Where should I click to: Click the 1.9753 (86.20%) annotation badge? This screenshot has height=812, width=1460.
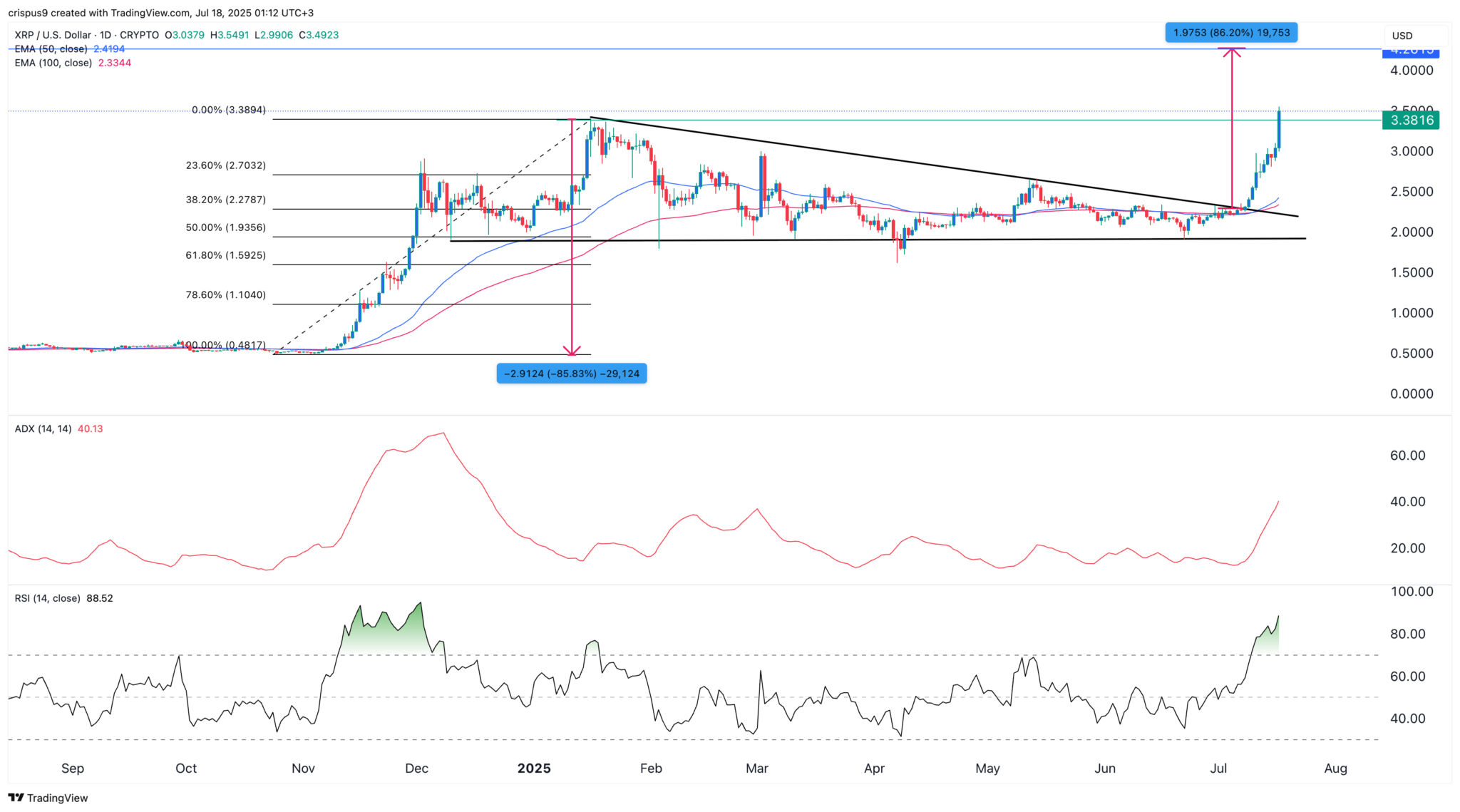pos(1231,32)
